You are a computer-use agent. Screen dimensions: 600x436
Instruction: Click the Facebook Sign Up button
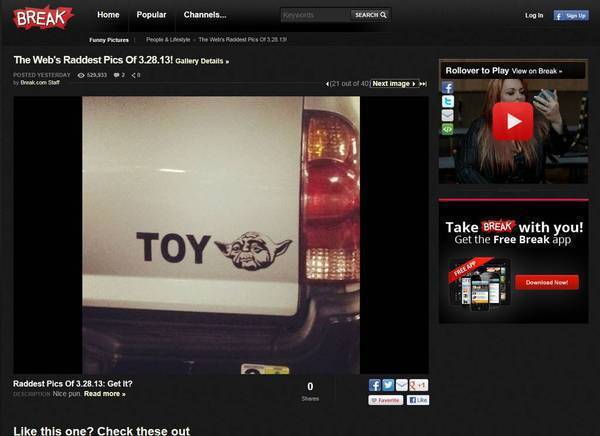[571, 16]
